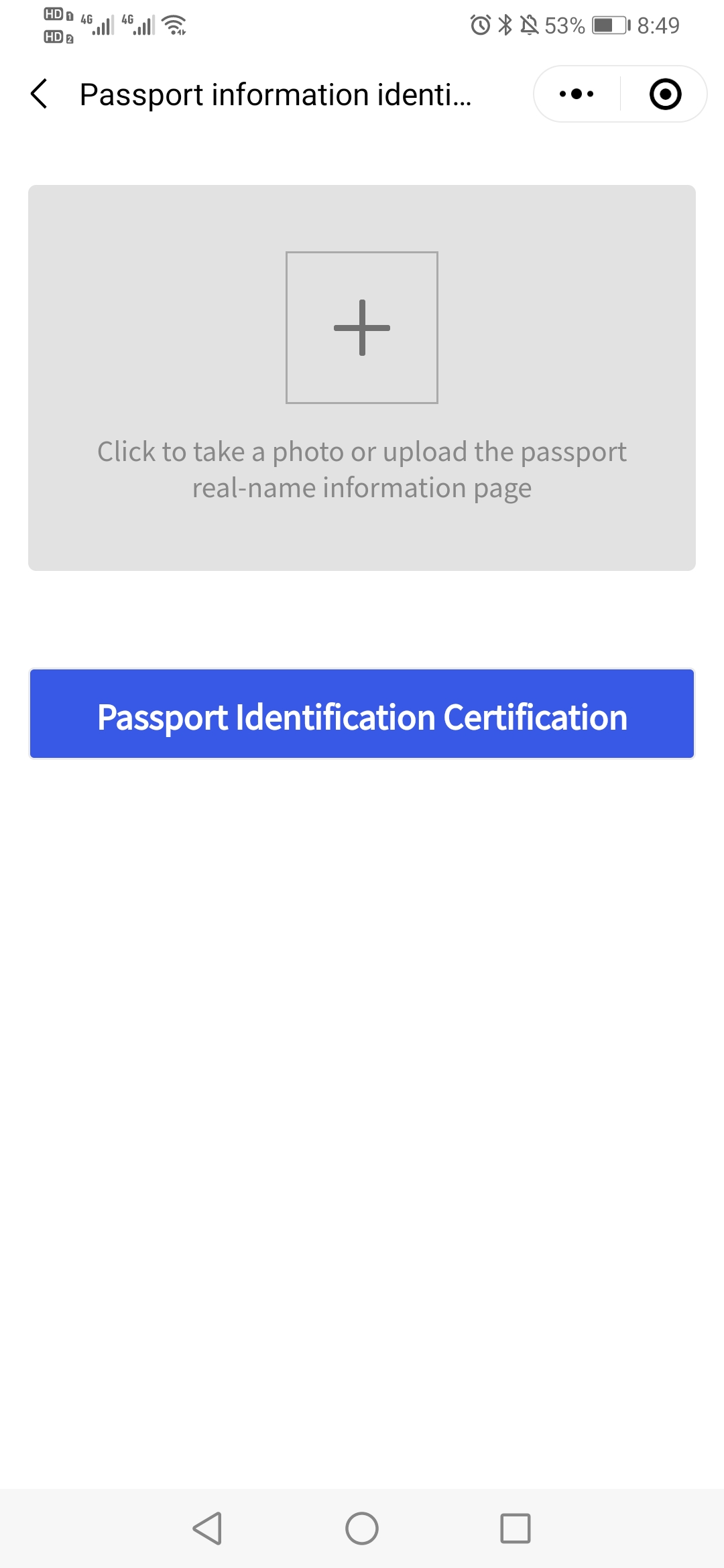Tap the muted notification bell icon

530,25
